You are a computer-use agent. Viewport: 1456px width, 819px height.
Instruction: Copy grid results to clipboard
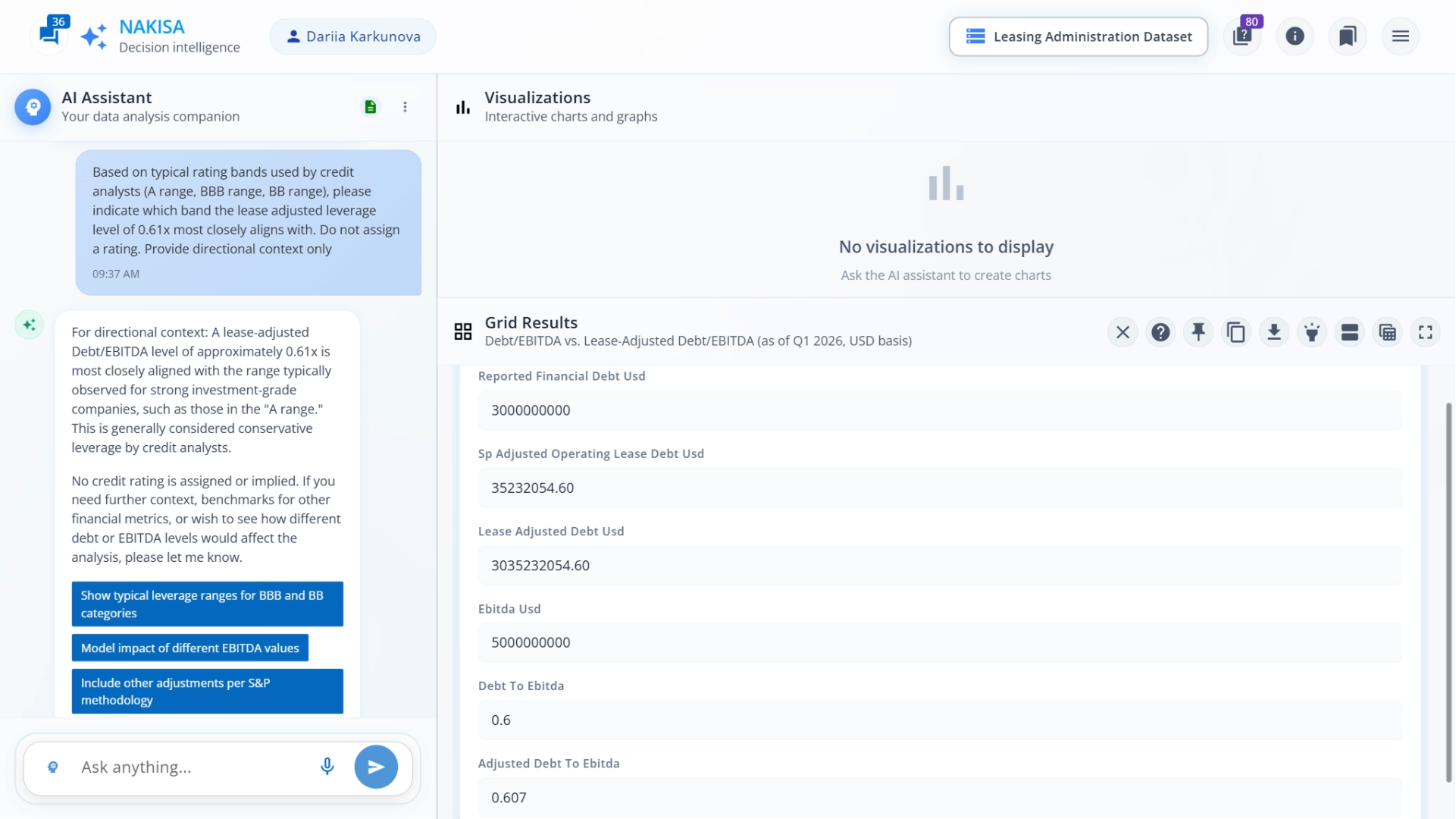pos(1236,332)
